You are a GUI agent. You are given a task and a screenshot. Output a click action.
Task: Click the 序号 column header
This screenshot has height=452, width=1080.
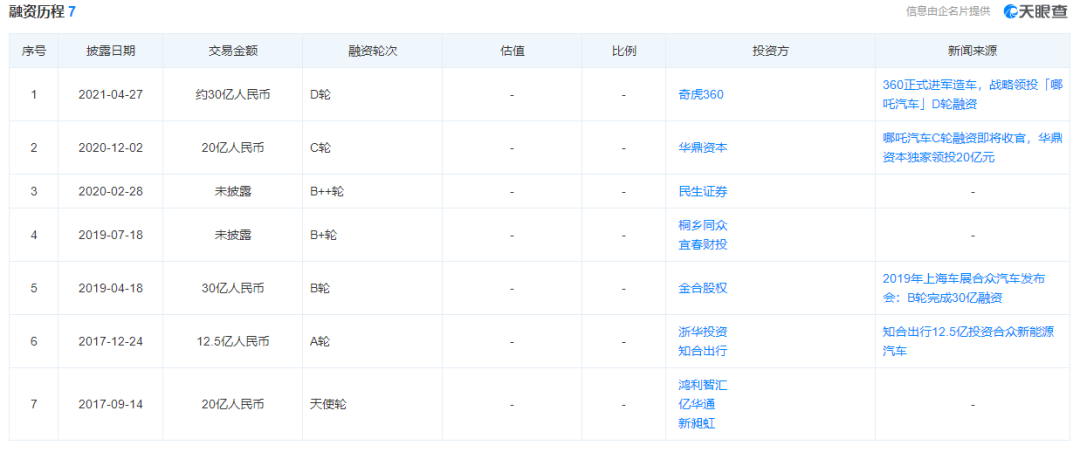coord(34,51)
